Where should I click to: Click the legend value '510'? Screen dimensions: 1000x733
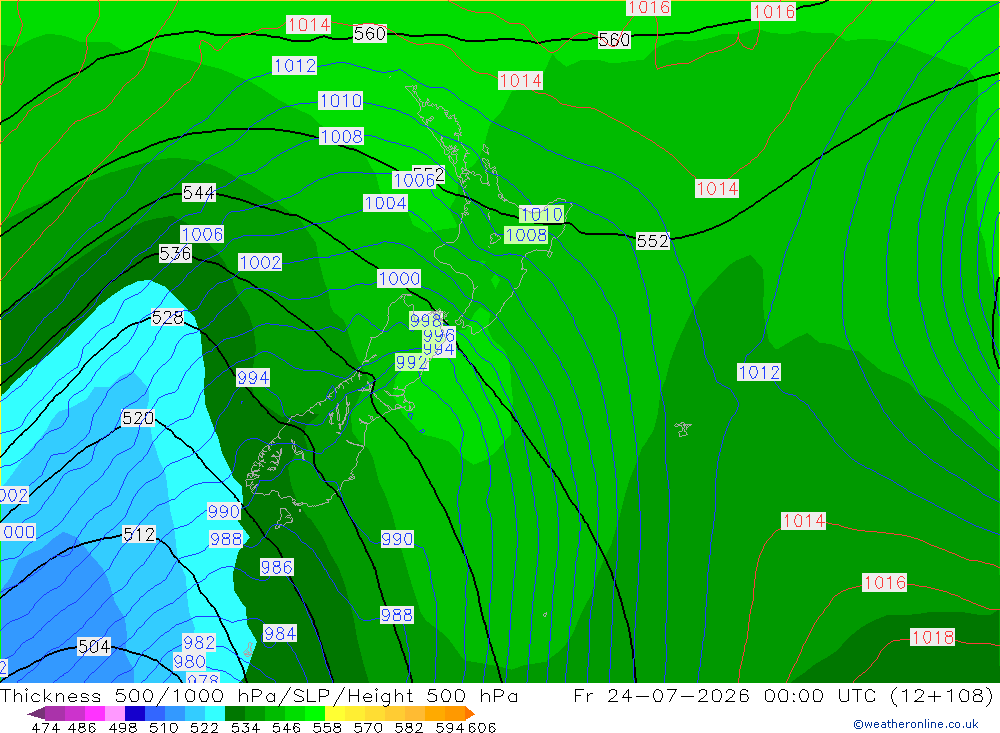164,727
